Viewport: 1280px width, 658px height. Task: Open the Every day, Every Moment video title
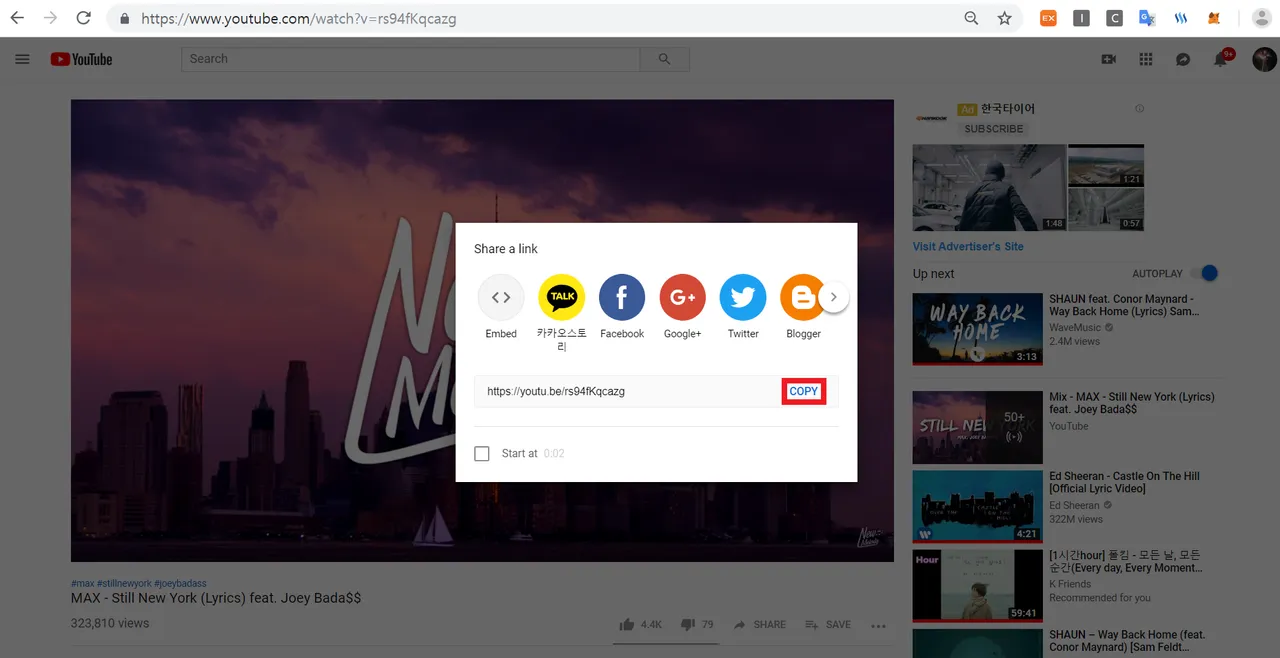[1125, 561]
